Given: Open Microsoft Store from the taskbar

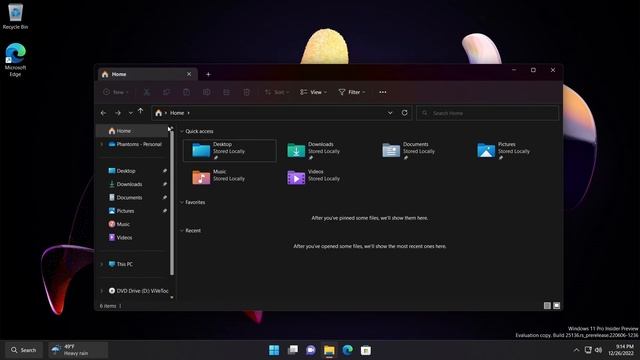Looking at the screenshot, I should [x=366, y=350].
